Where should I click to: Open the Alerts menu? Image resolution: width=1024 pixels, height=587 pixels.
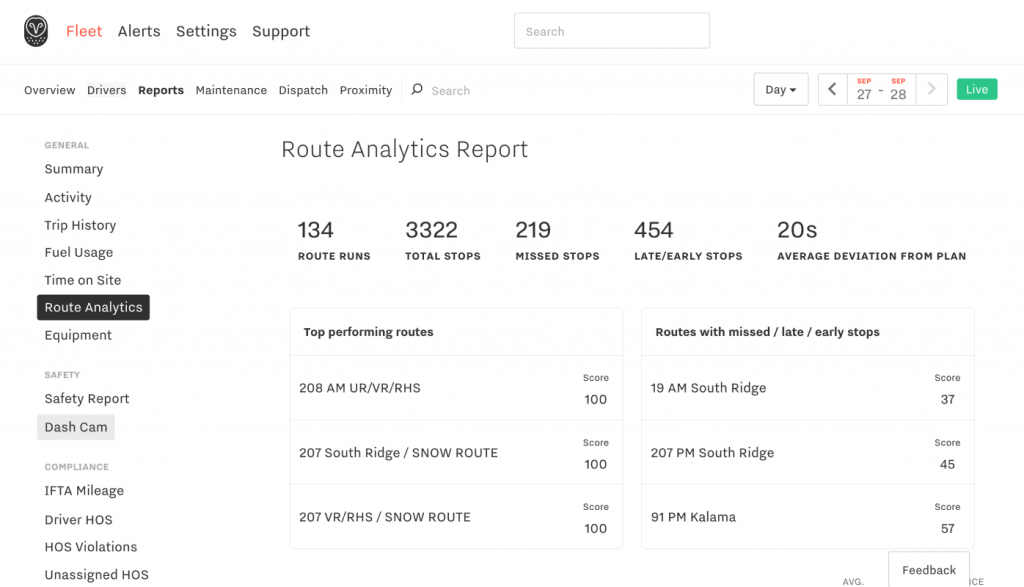139,31
